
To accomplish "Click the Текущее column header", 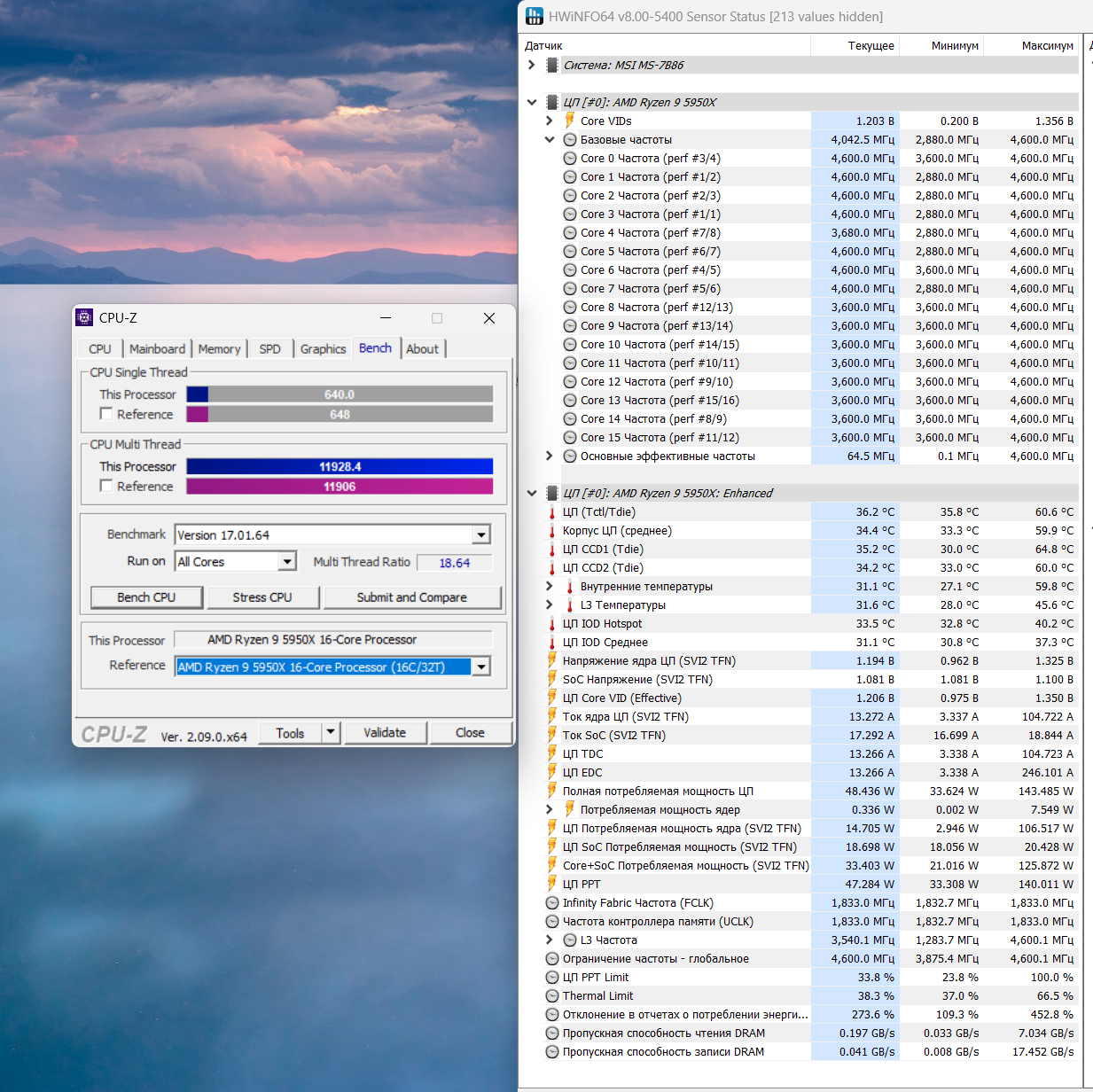I will [x=855, y=45].
